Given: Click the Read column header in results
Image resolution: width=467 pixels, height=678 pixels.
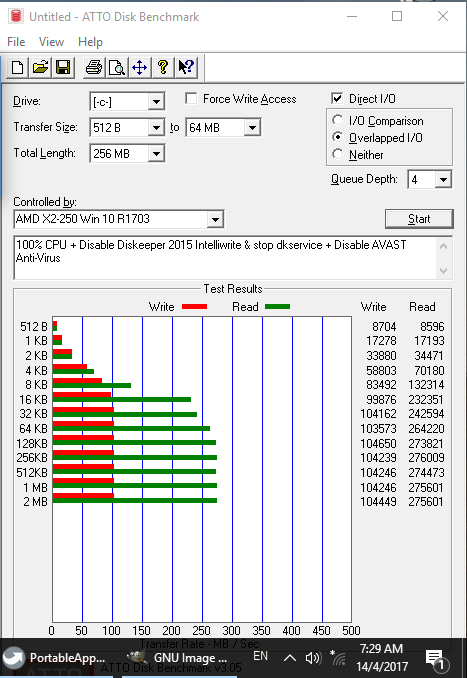Looking at the screenshot, I should pyautogui.click(x=422, y=307).
